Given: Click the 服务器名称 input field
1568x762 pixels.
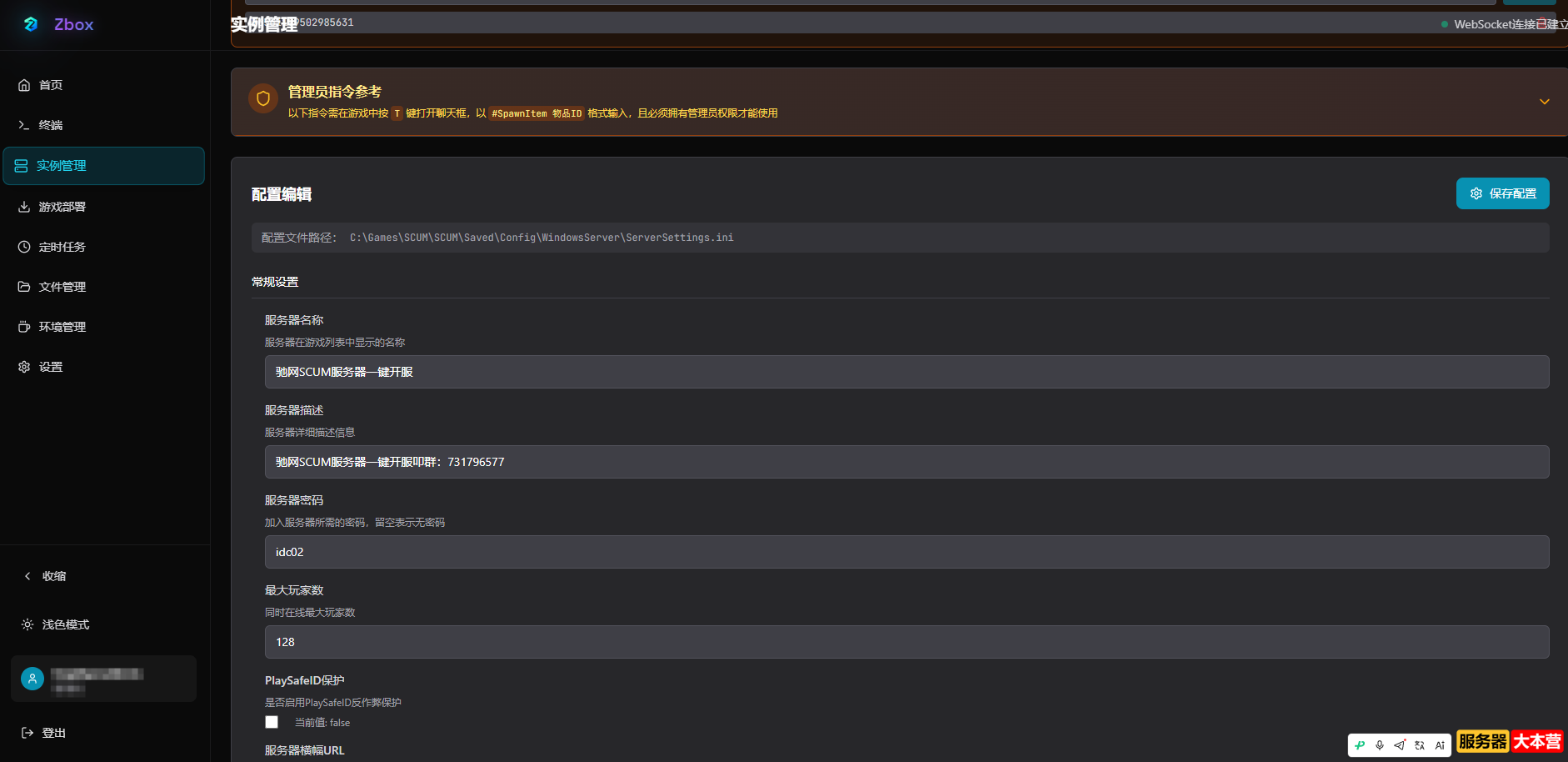Looking at the screenshot, I should pos(906,372).
